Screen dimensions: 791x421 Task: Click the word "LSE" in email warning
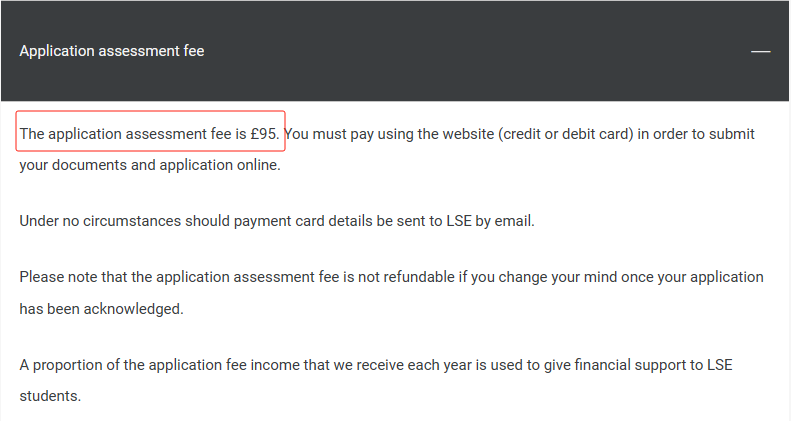pos(459,221)
